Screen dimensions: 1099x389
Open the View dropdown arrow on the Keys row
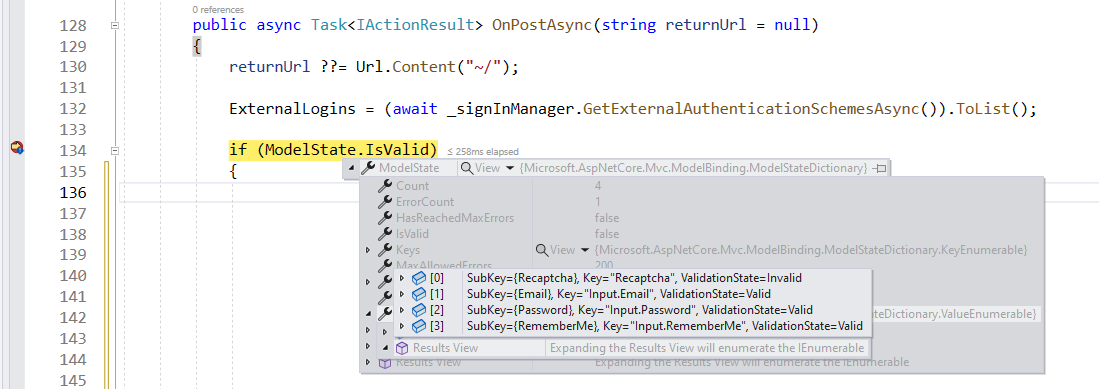click(x=585, y=250)
